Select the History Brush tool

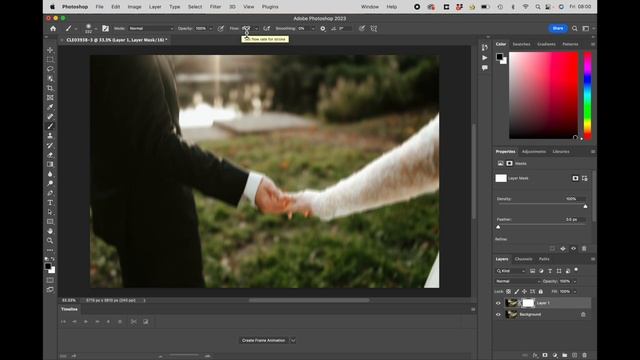click(50, 145)
